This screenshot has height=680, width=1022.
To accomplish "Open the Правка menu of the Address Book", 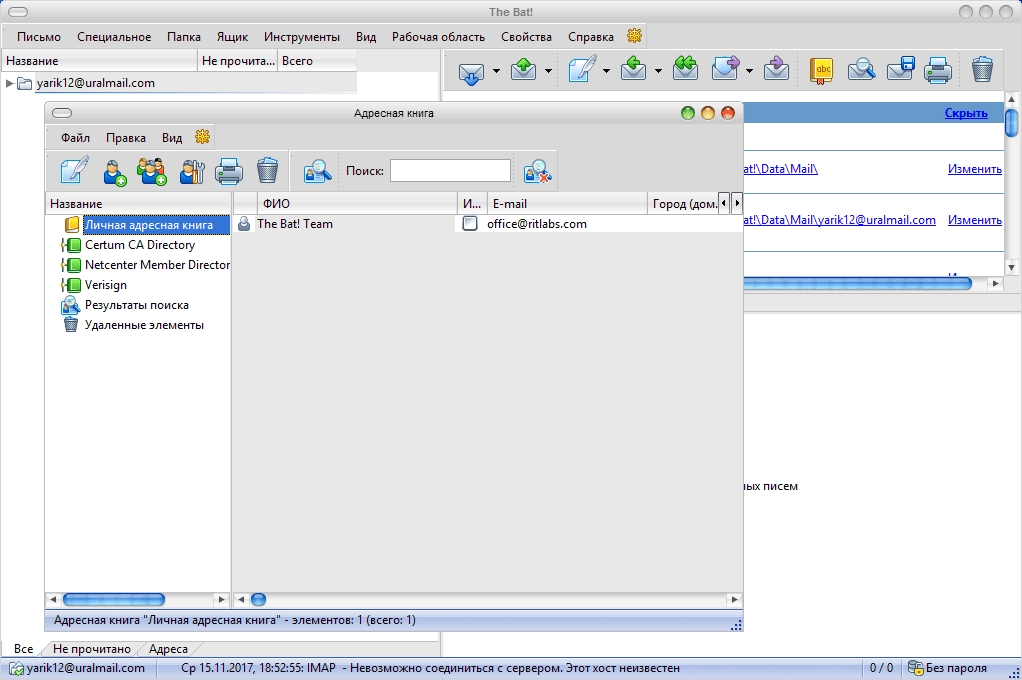I will click(126, 138).
